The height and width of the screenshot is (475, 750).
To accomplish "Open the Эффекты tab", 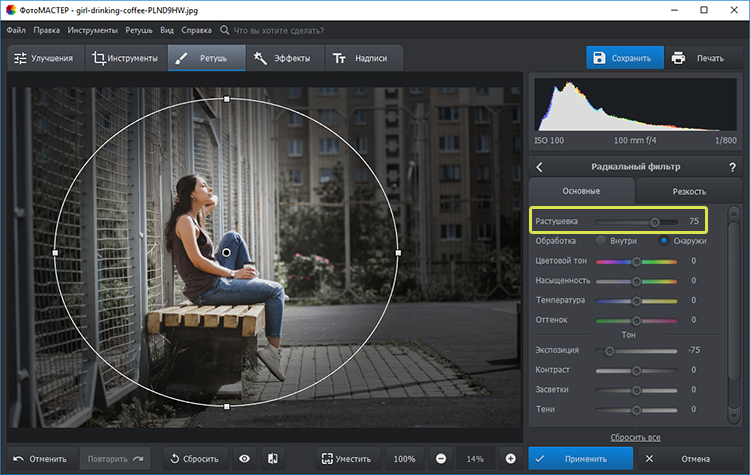I will (x=287, y=58).
